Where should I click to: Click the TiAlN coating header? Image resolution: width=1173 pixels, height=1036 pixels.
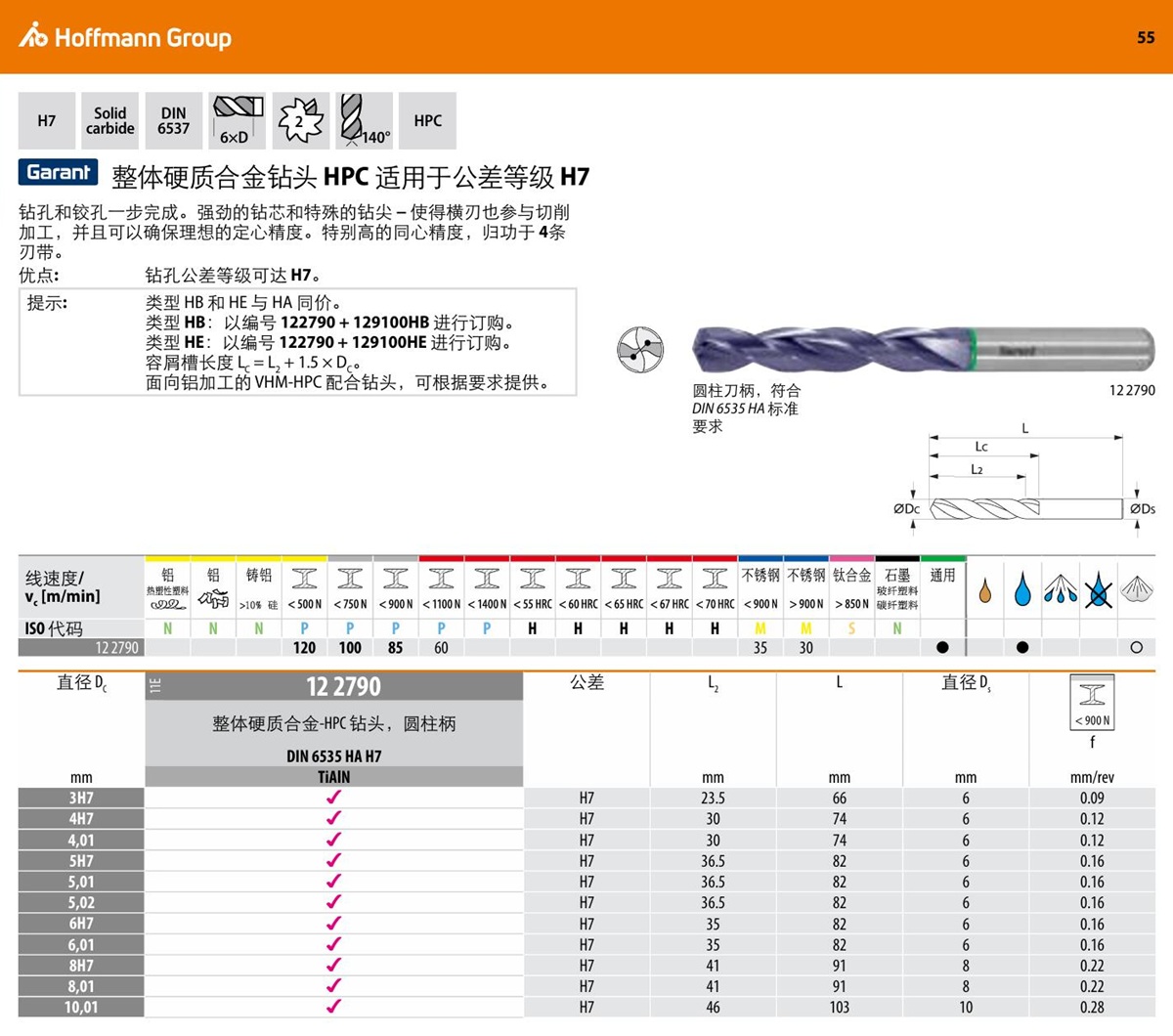point(333,777)
